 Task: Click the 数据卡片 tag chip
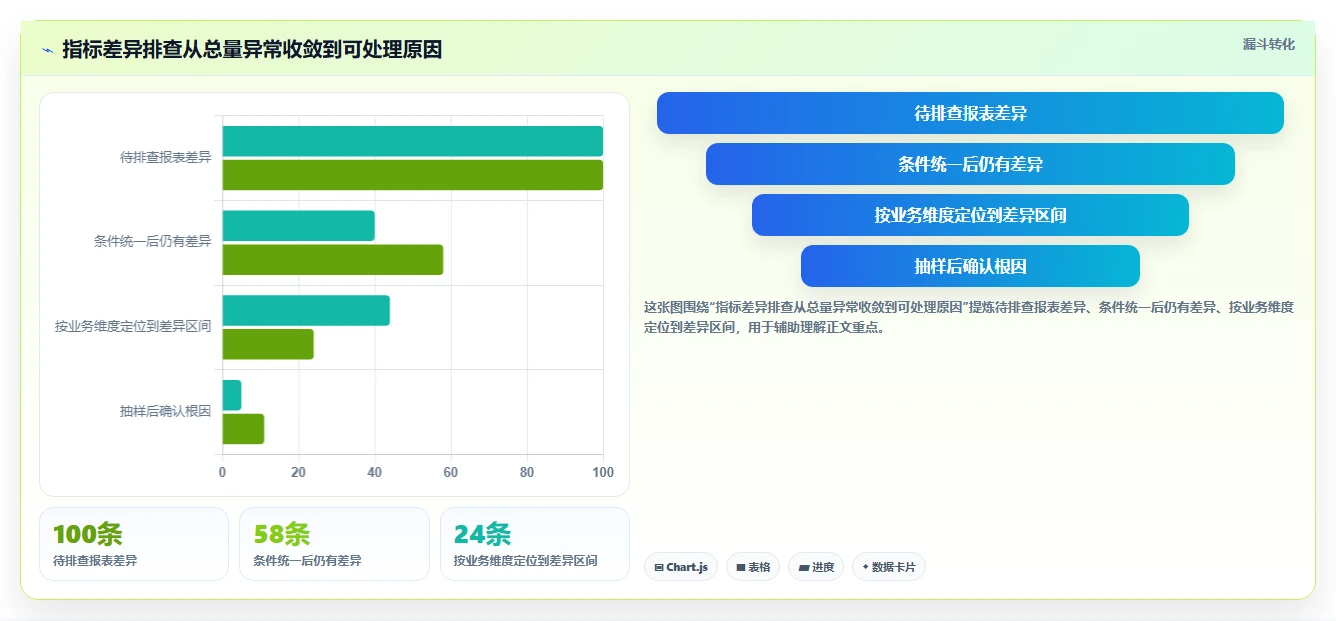click(x=889, y=567)
